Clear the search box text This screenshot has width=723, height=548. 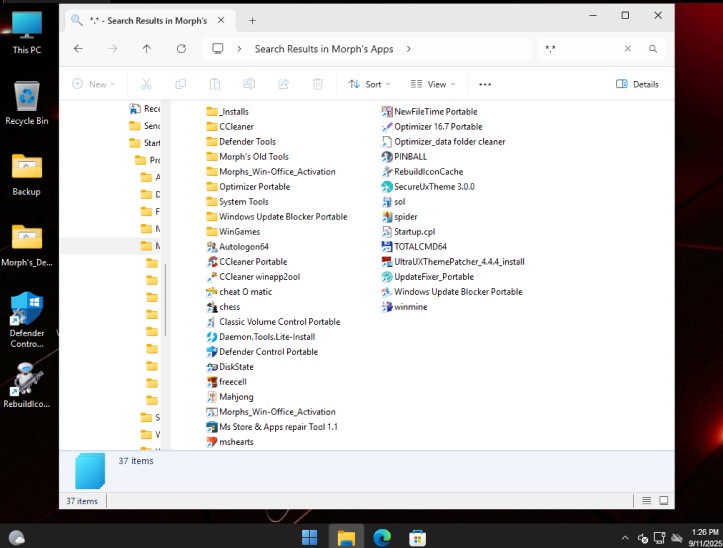click(x=628, y=48)
